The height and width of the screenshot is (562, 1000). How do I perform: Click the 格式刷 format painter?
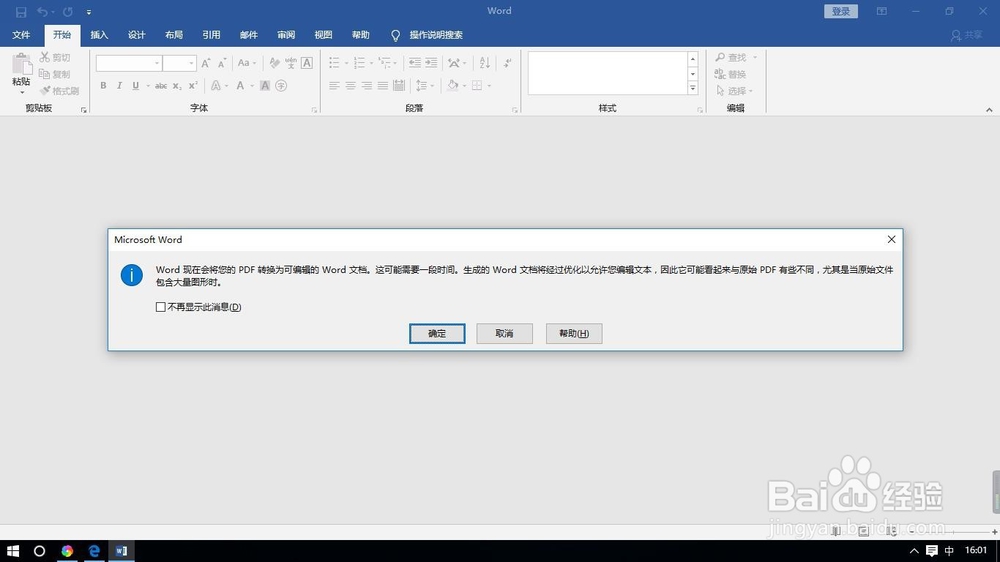pos(59,91)
